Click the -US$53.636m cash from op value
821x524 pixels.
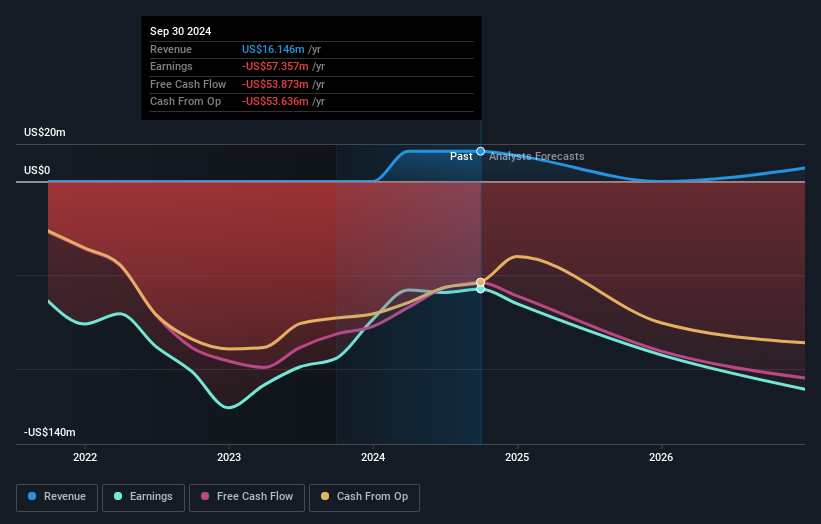pyautogui.click(x=275, y=102)
